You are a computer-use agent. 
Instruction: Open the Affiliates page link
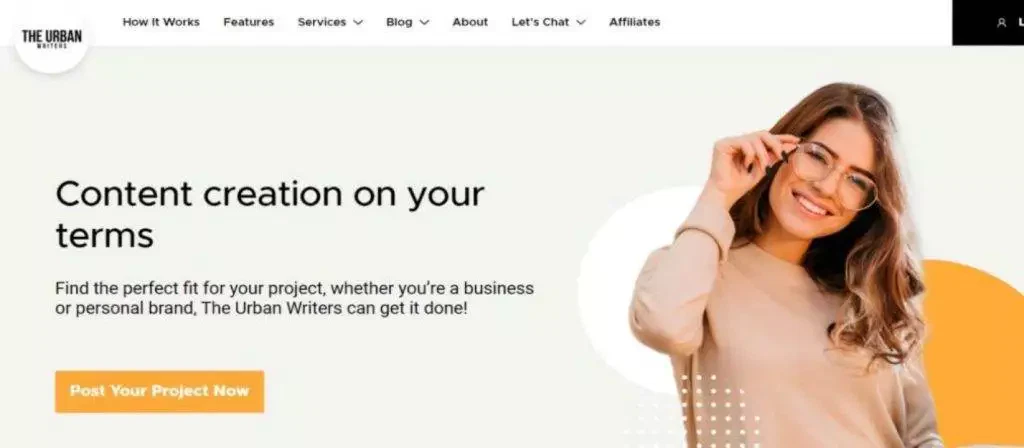tap(635, 22)
